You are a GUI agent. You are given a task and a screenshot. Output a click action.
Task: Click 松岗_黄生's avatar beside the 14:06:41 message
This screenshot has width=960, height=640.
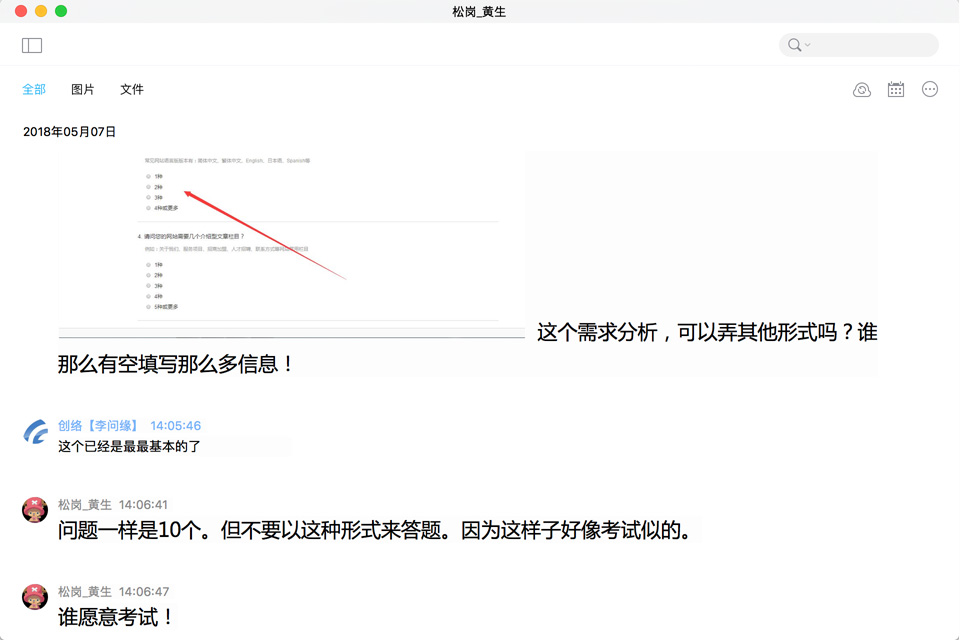(32, 510)
